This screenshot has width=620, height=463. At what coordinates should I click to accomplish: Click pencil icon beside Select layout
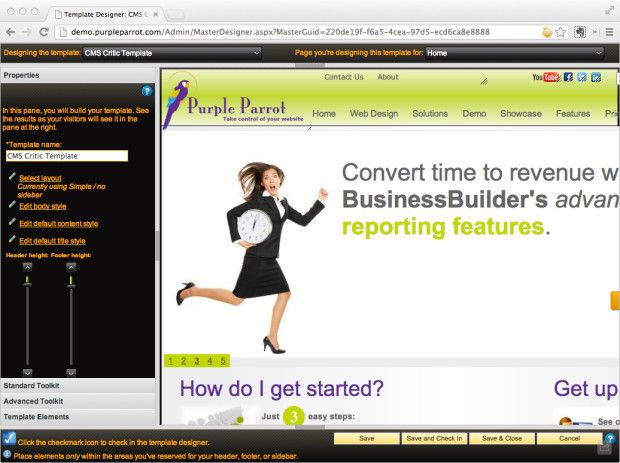[12, 176]
